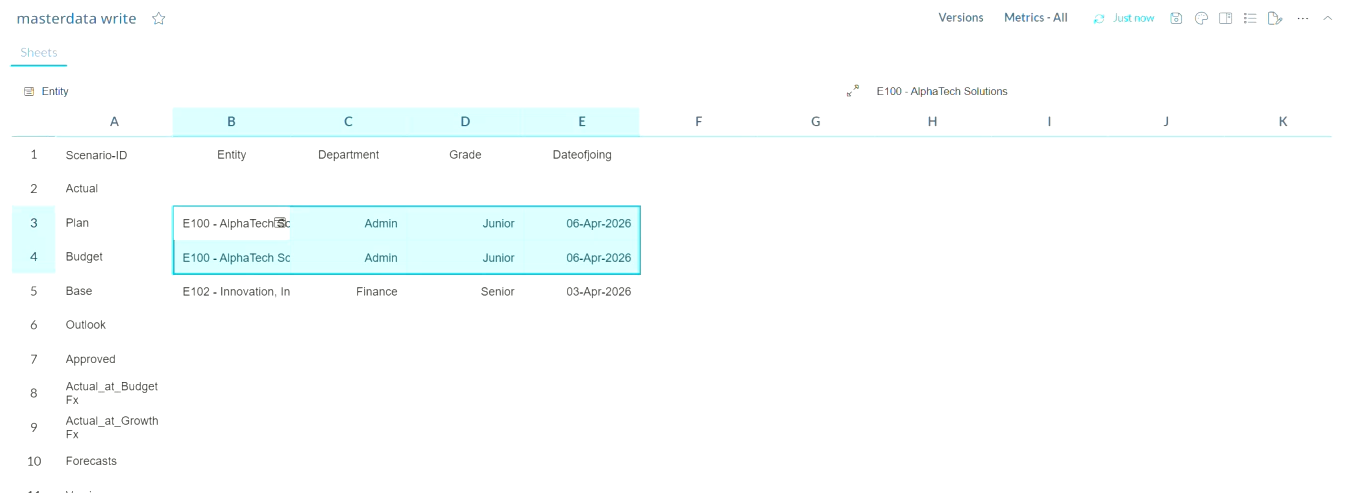
Task: Open the theme palette icon
Action: pyautogui.click(x=1201, y=18)
